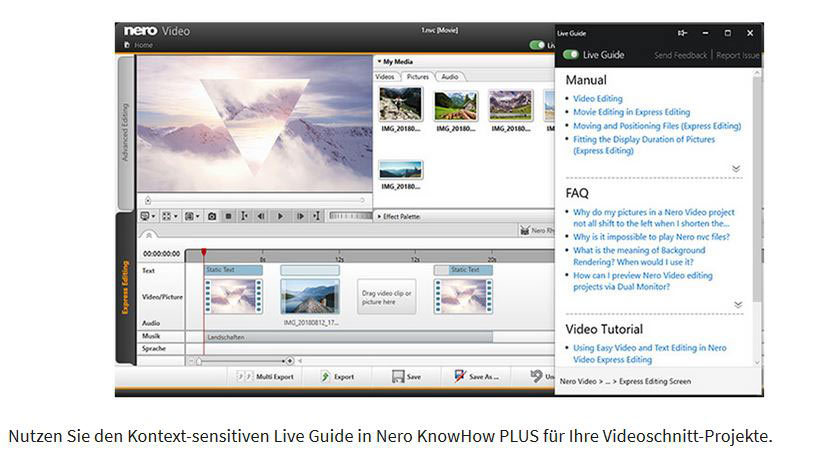Screen dimensions: 823x467
Task: Select the green valley photo thumbnail
Action: point(456,105)
